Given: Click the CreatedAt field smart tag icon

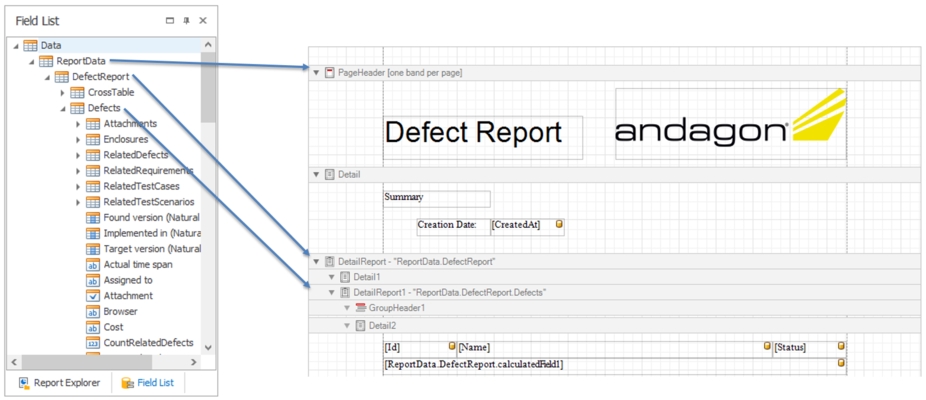Looking at the screenshot, I should (x=560, y=224).
